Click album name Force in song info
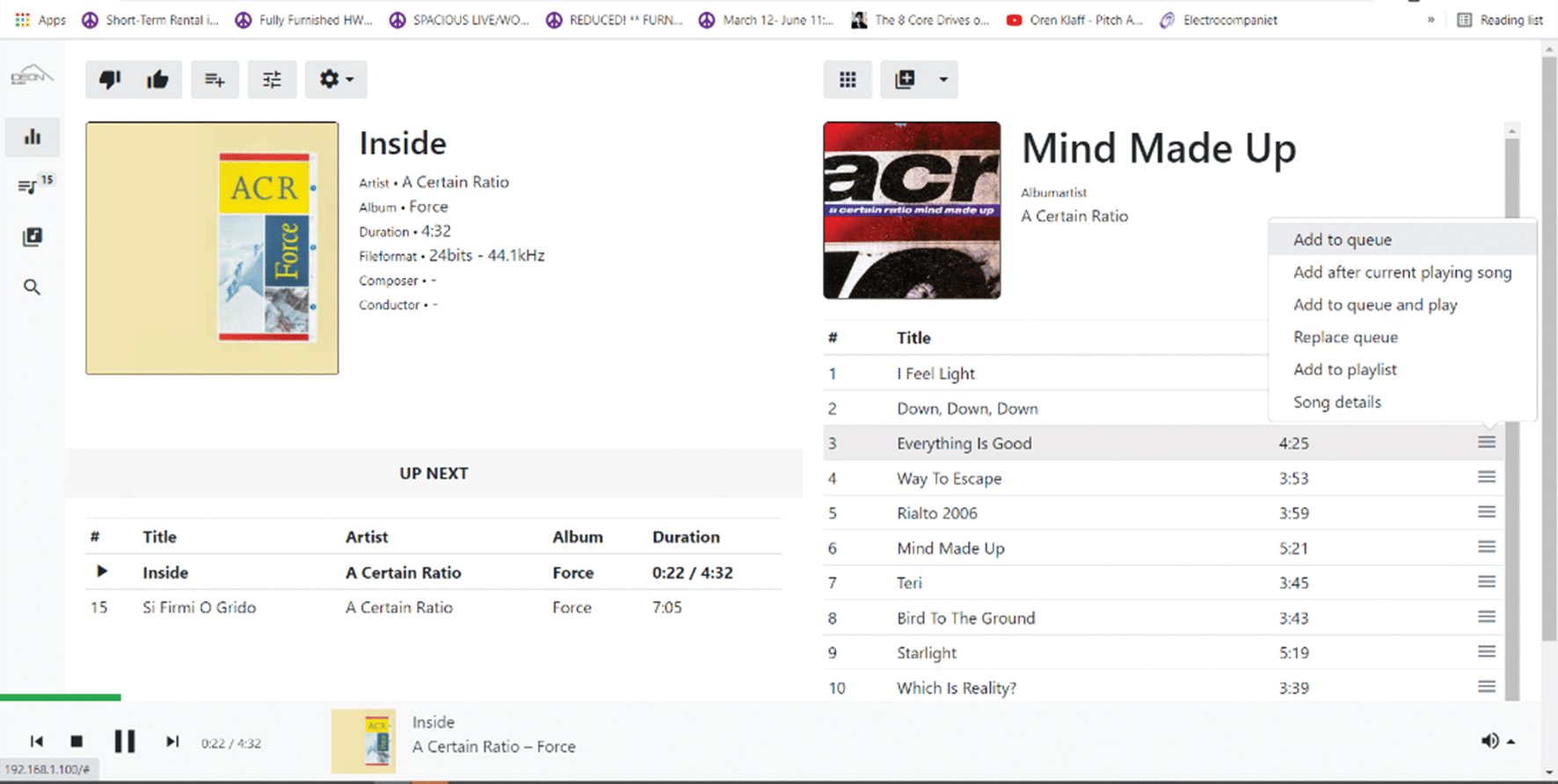 coord(428,207)
